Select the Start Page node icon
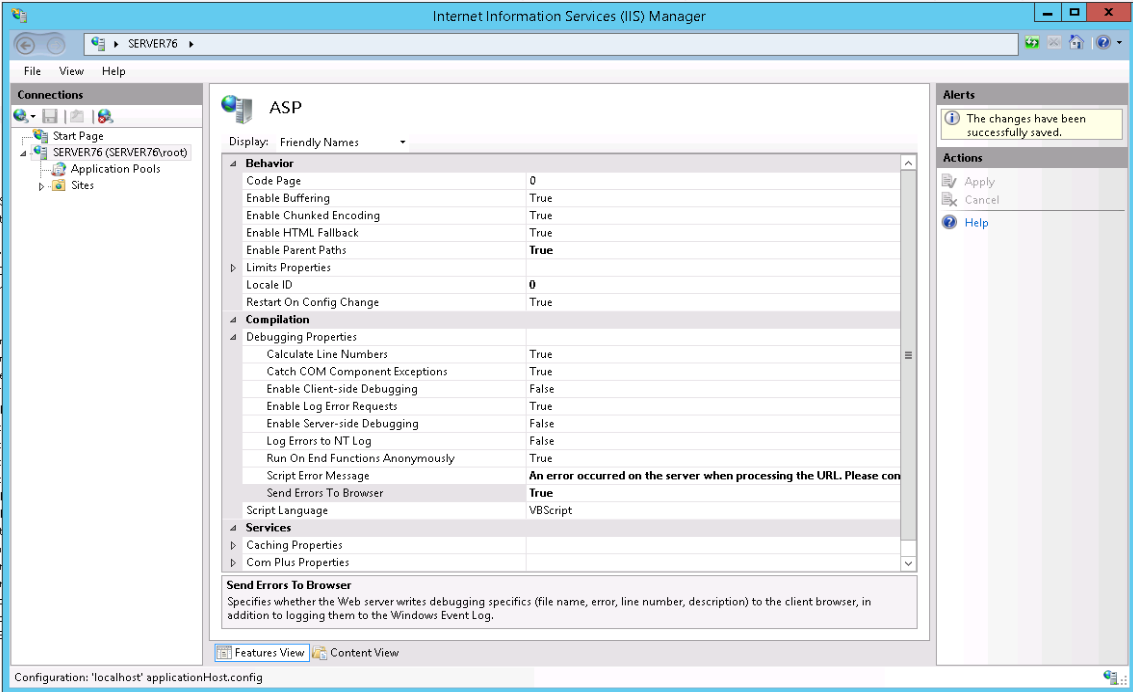Viewport: 1133px width, 692px height. click(41, 135)
